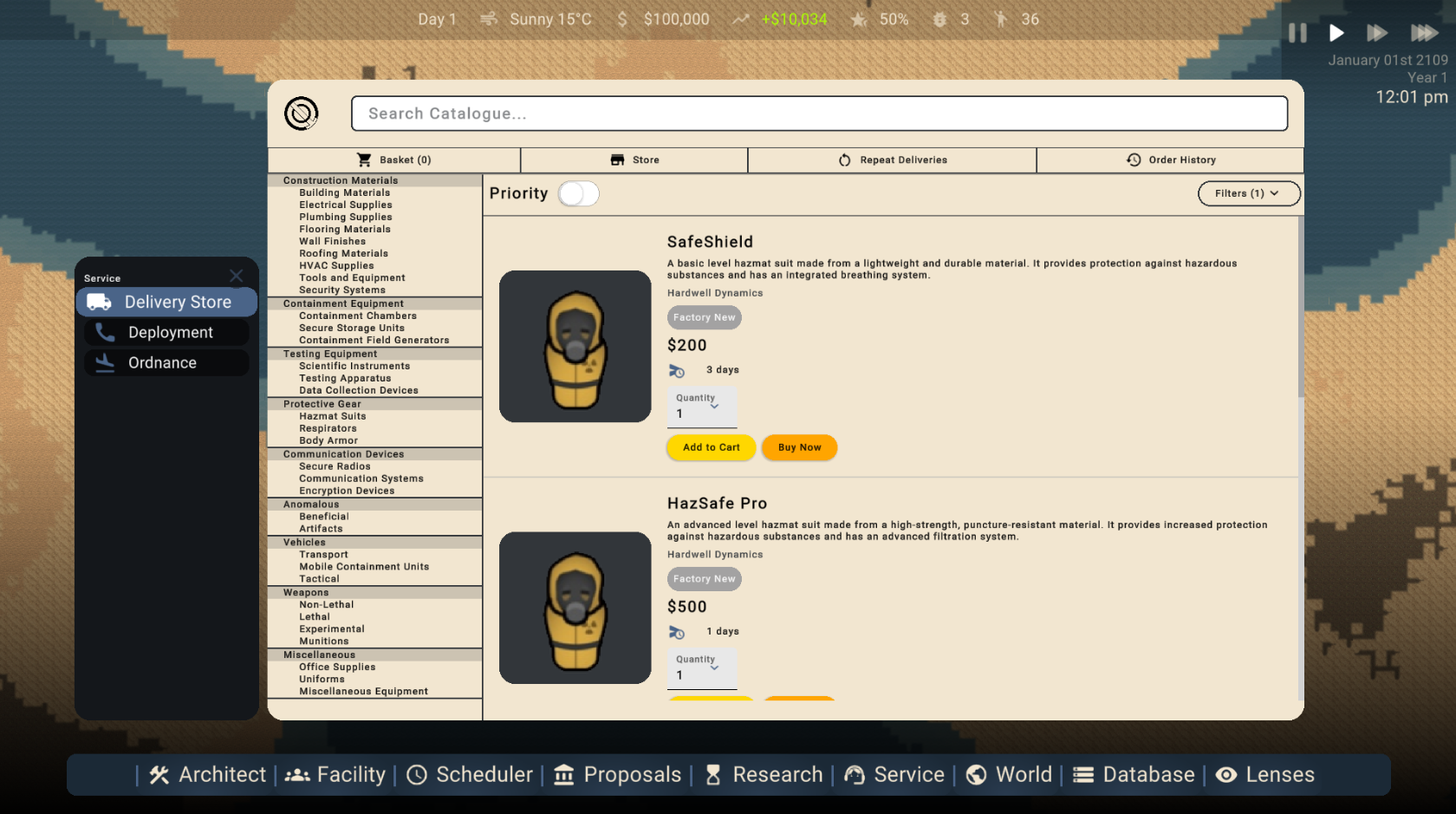Open the Repeat Deliveries tab
The height and width of the screenshot is (814, 1456).
tap(893, 160)
